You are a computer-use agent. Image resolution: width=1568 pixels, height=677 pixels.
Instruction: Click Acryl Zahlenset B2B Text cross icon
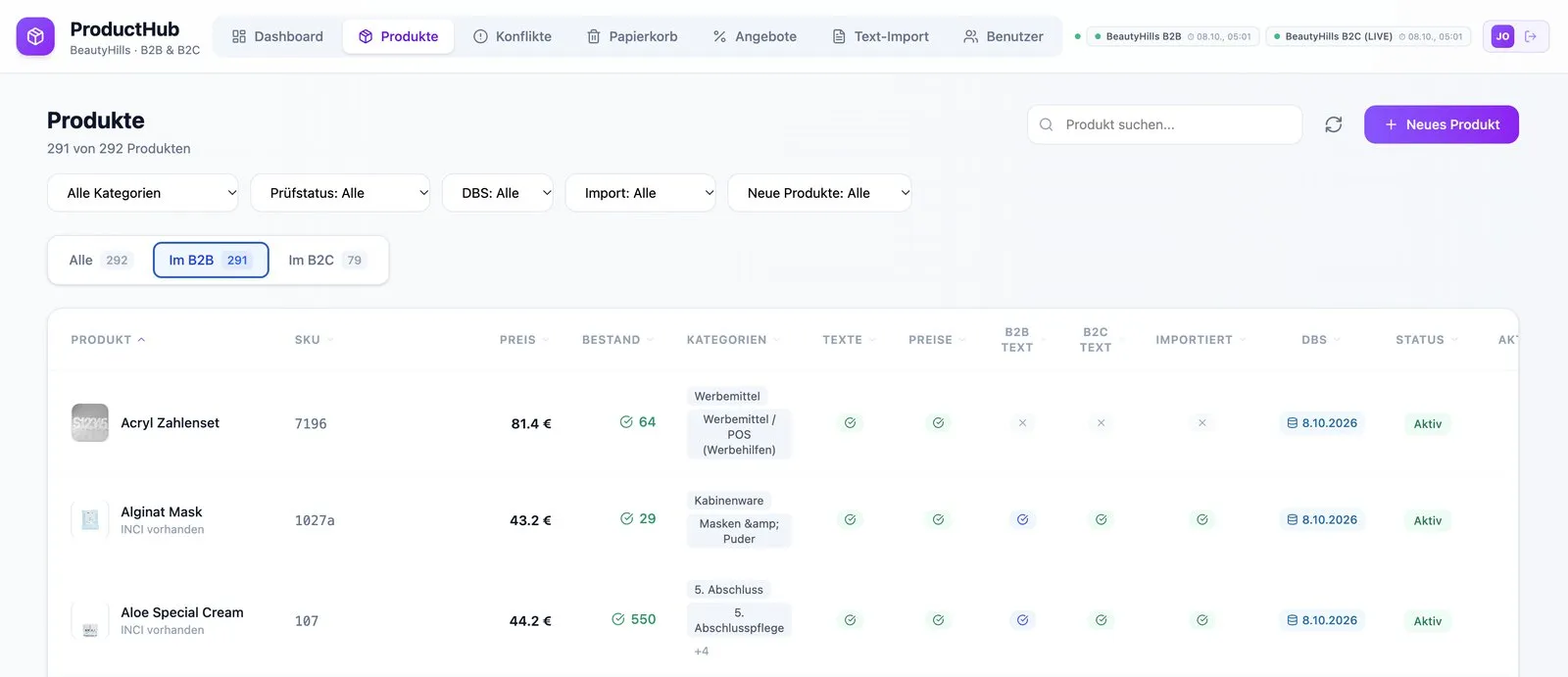tap(1022, 423)
